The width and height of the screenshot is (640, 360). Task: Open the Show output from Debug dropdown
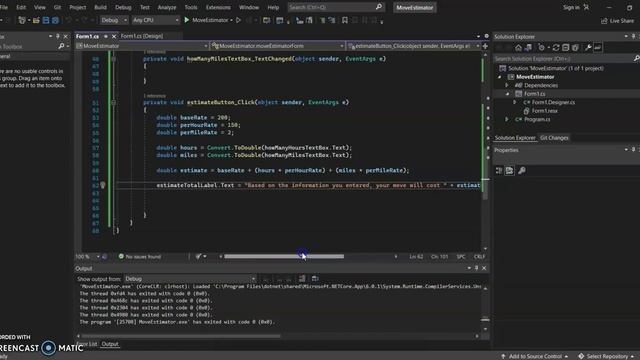tap(190, 279)
